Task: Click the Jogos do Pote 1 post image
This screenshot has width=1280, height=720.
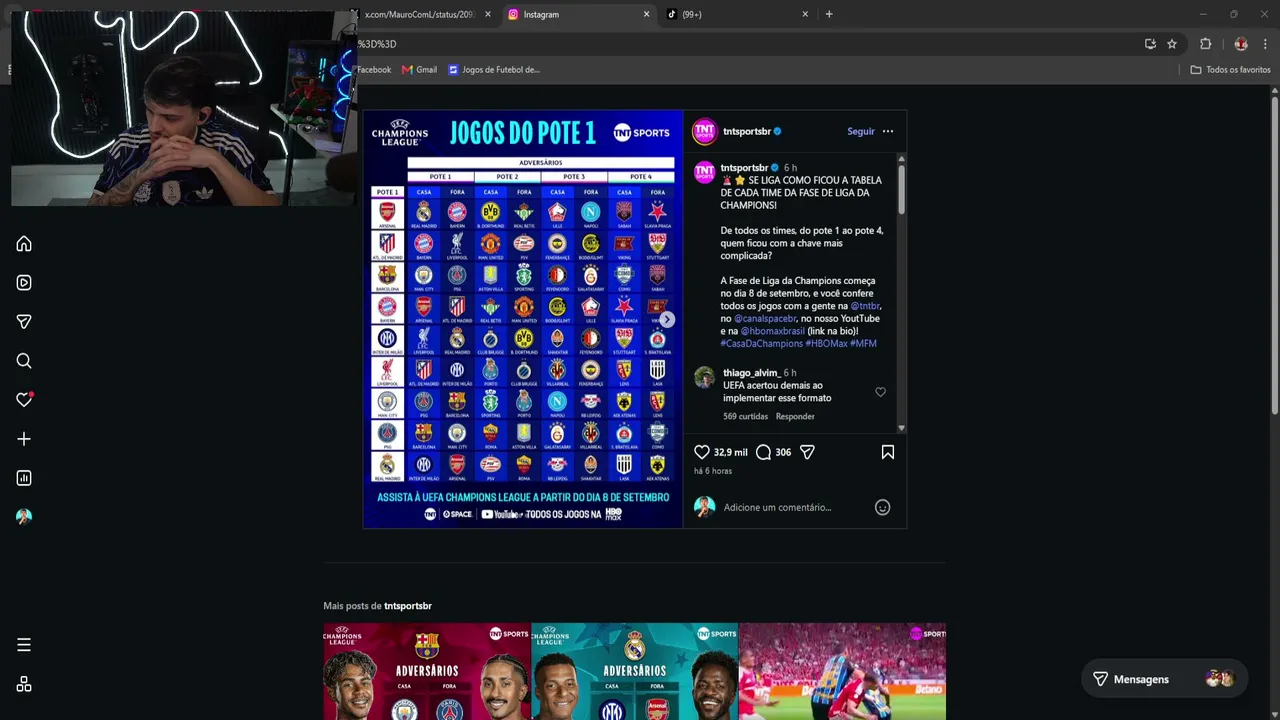Action: click(522, 319)
